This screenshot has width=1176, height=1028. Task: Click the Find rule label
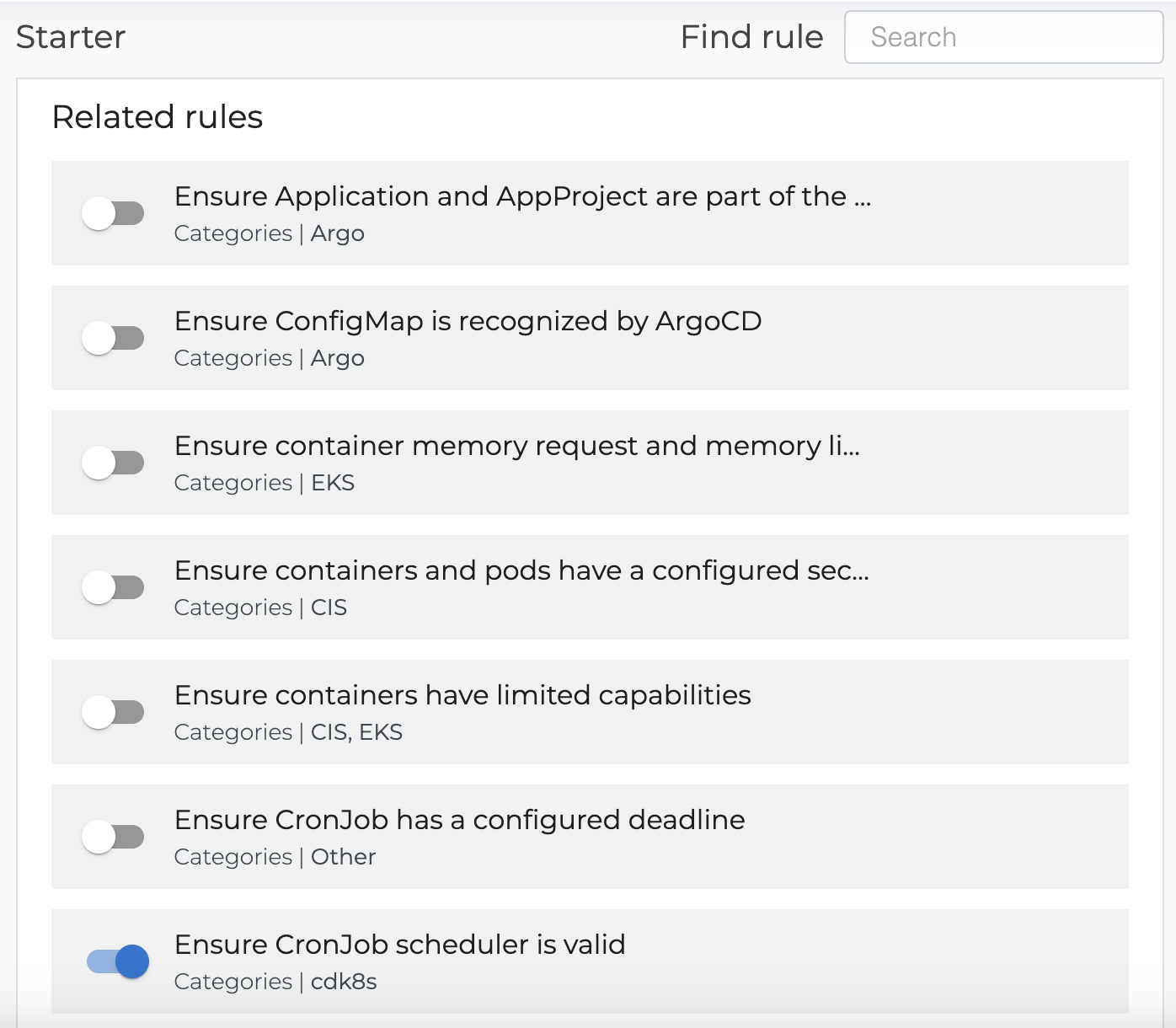(751, 37)
